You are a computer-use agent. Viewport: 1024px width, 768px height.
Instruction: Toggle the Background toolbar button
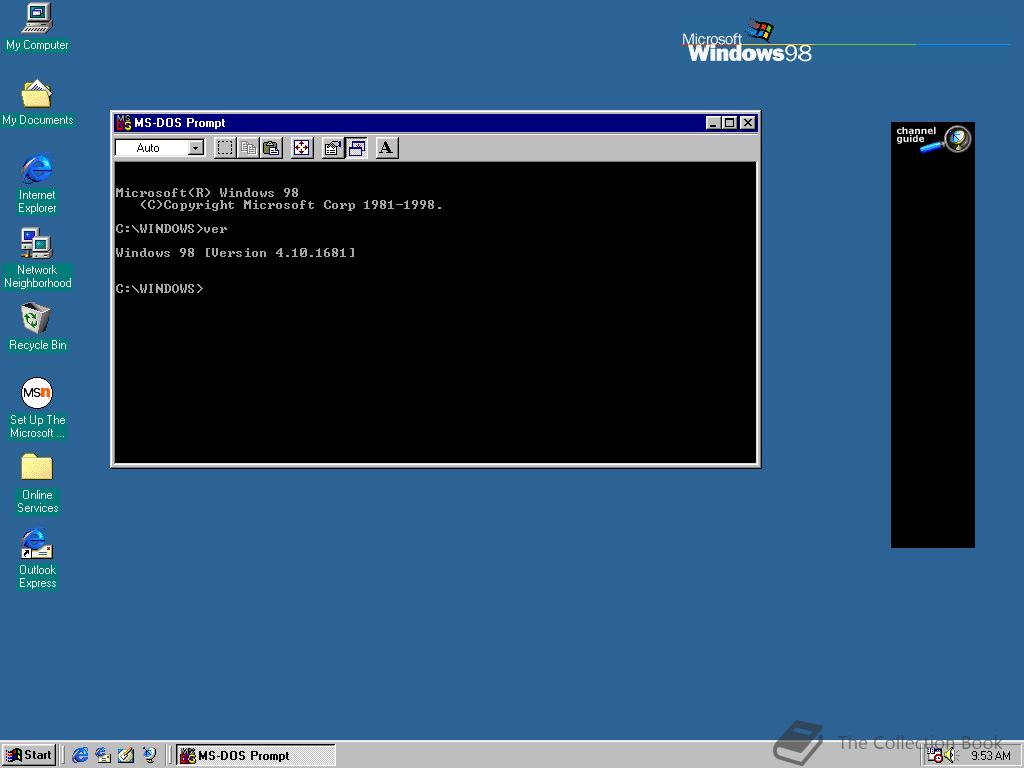coord(357,148)
